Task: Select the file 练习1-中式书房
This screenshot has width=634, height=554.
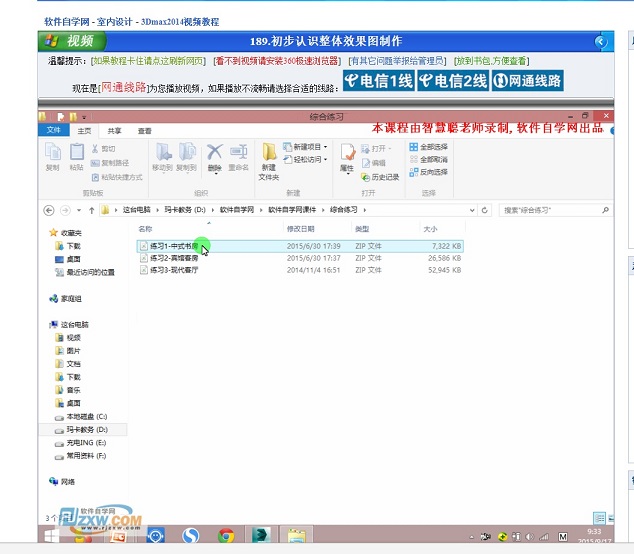Action: [x=300, y=246]
